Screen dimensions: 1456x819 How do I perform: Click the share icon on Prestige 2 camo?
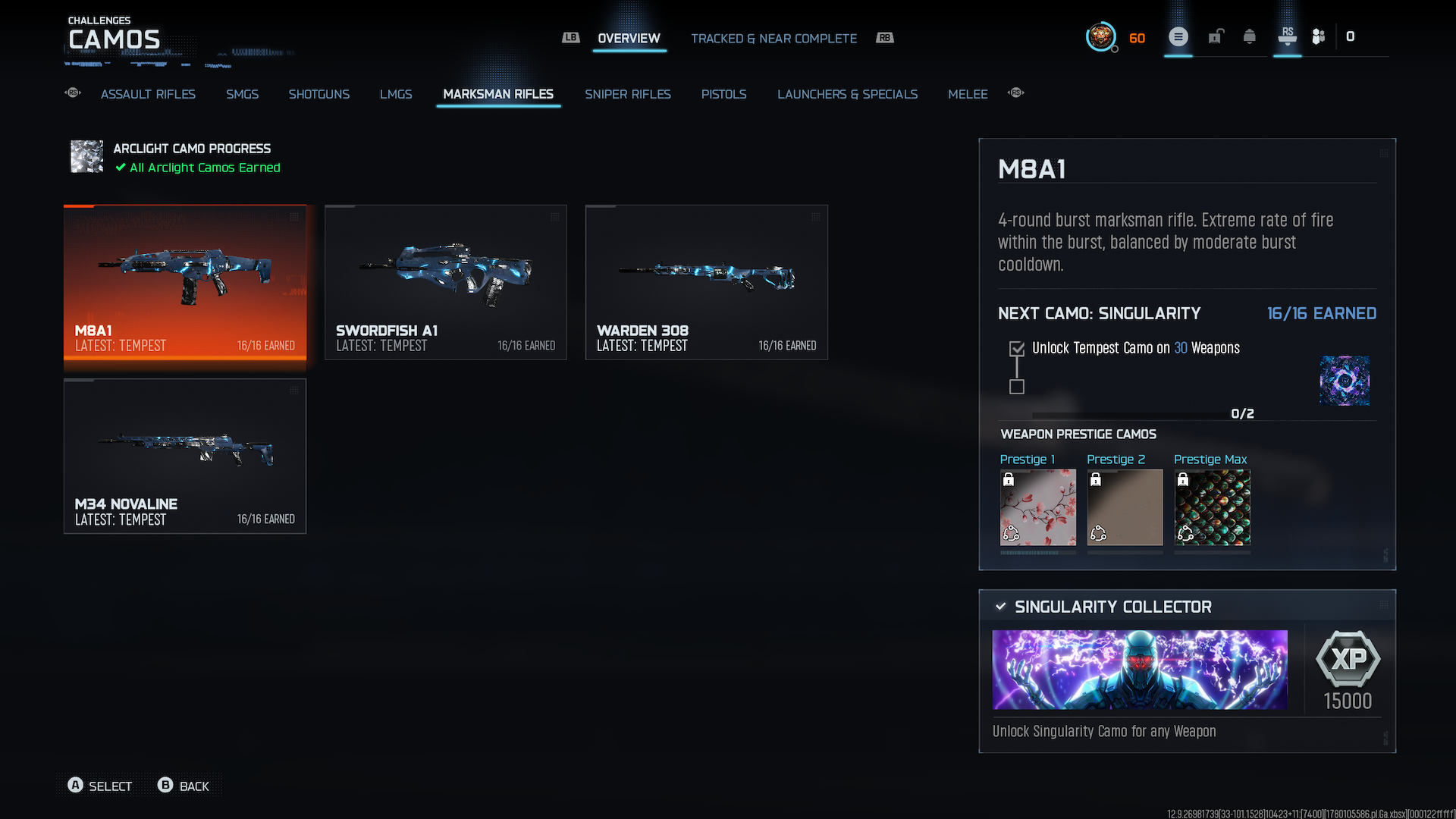click(x=1098, y=534)
